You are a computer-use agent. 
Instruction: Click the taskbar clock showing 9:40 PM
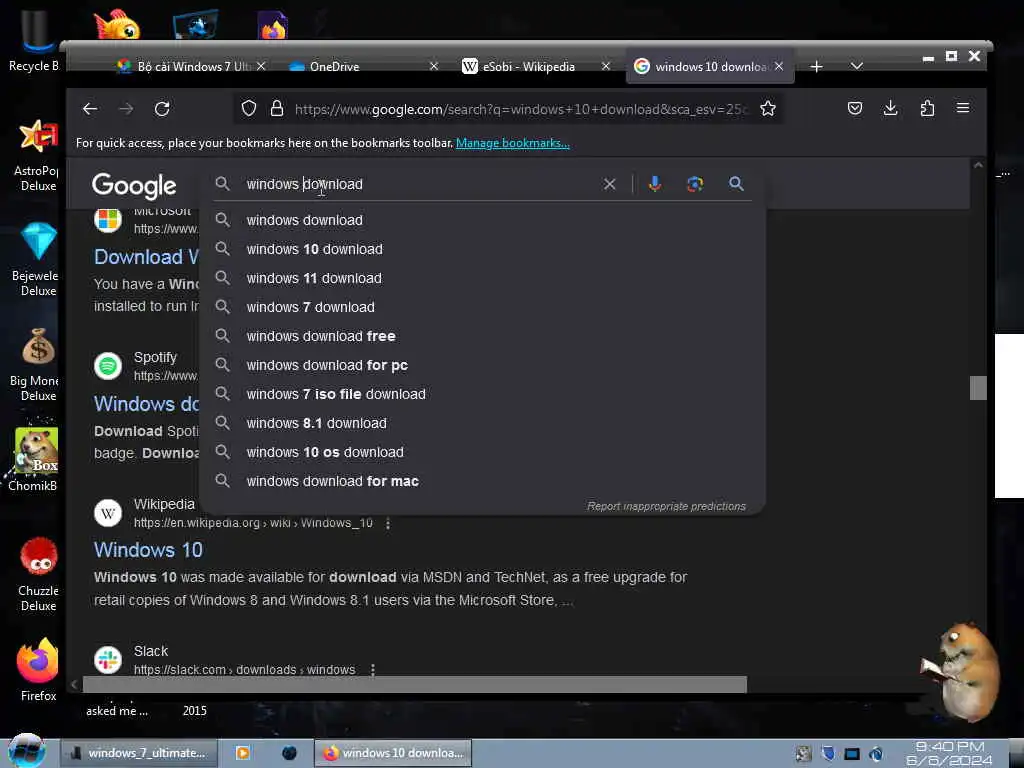[x=950, y=753]
